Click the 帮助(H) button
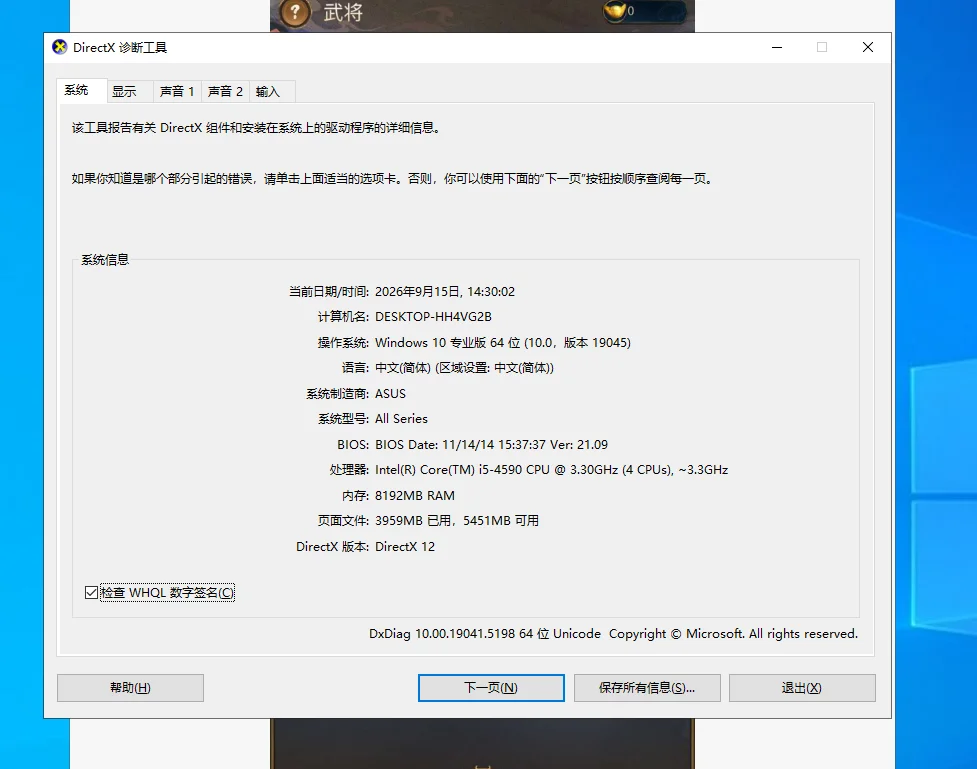This screenshot has height=769, width=977. point(130,688)
